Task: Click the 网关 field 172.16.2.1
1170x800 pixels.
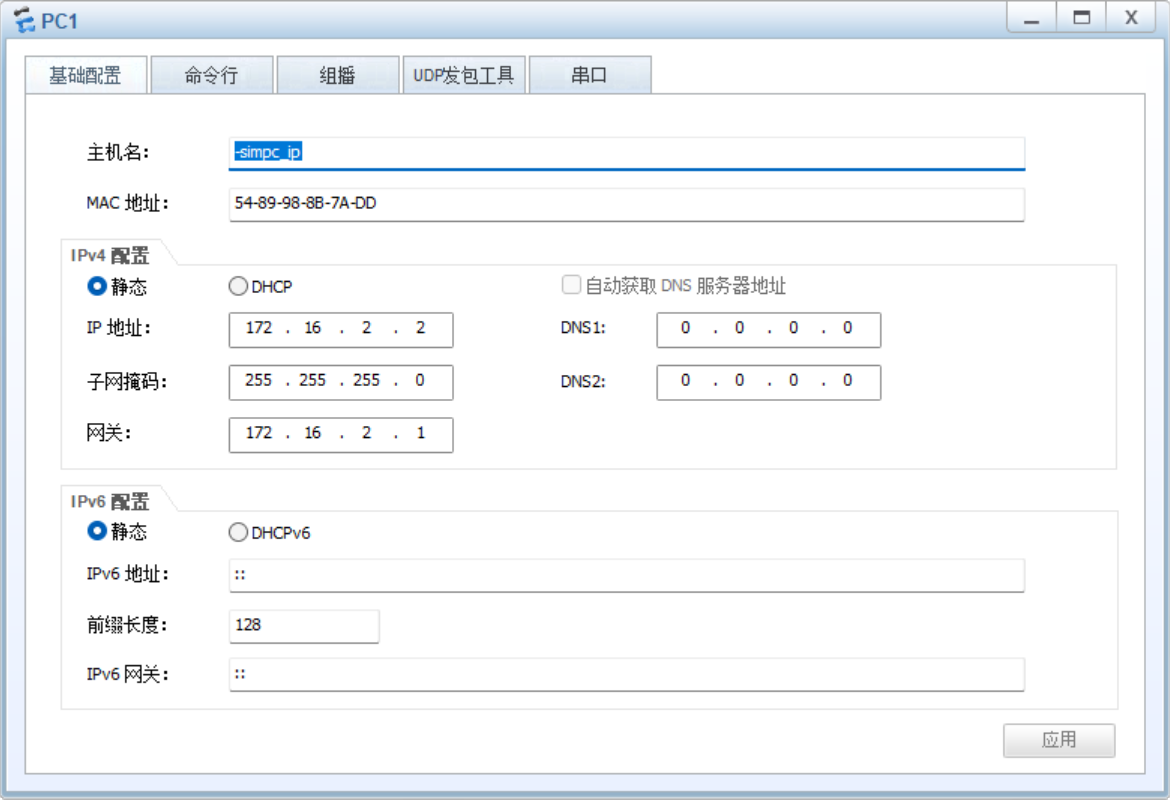Action: [341, 434]
